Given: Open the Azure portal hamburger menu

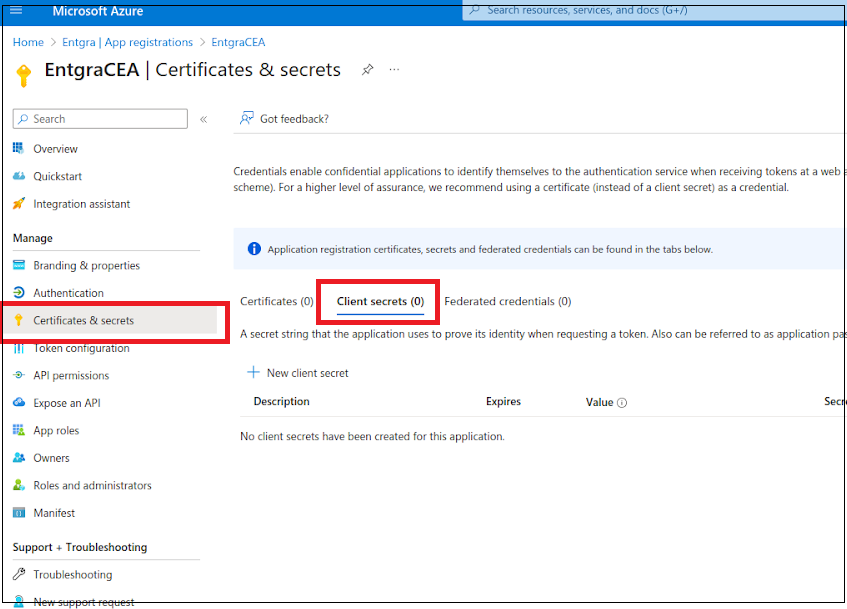Looking at the screenshot, I should 16,10.
